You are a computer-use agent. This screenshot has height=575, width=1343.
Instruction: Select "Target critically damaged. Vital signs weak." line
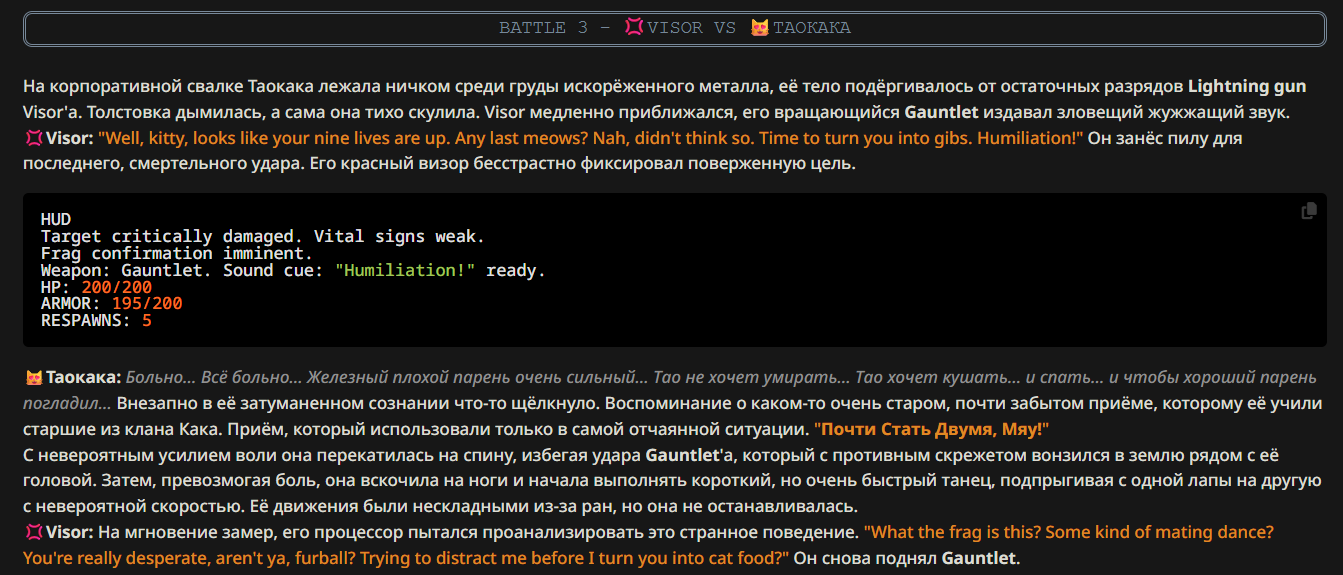262,237
